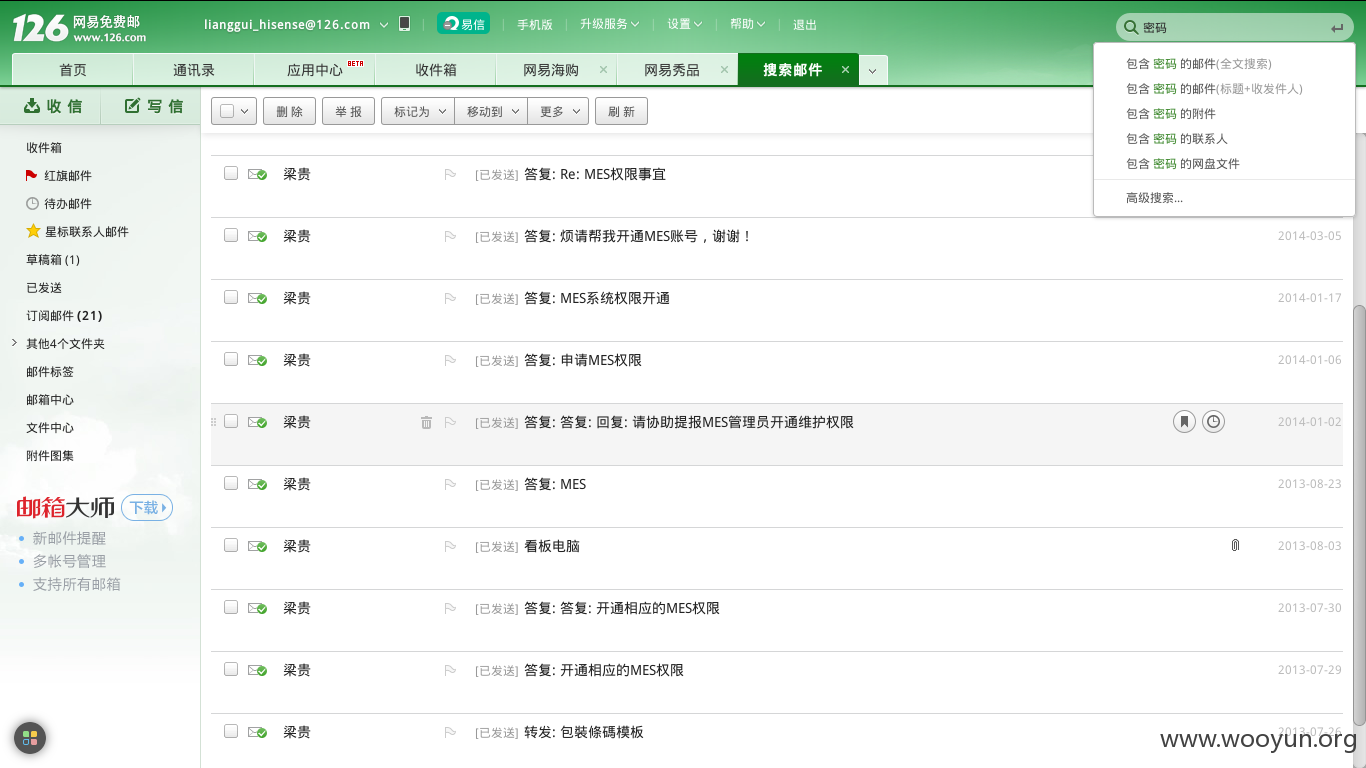Viewport: 1366px width, 768px height.
Task: Click the mobile phone icon beside the account name
Action: coord(404,24)
